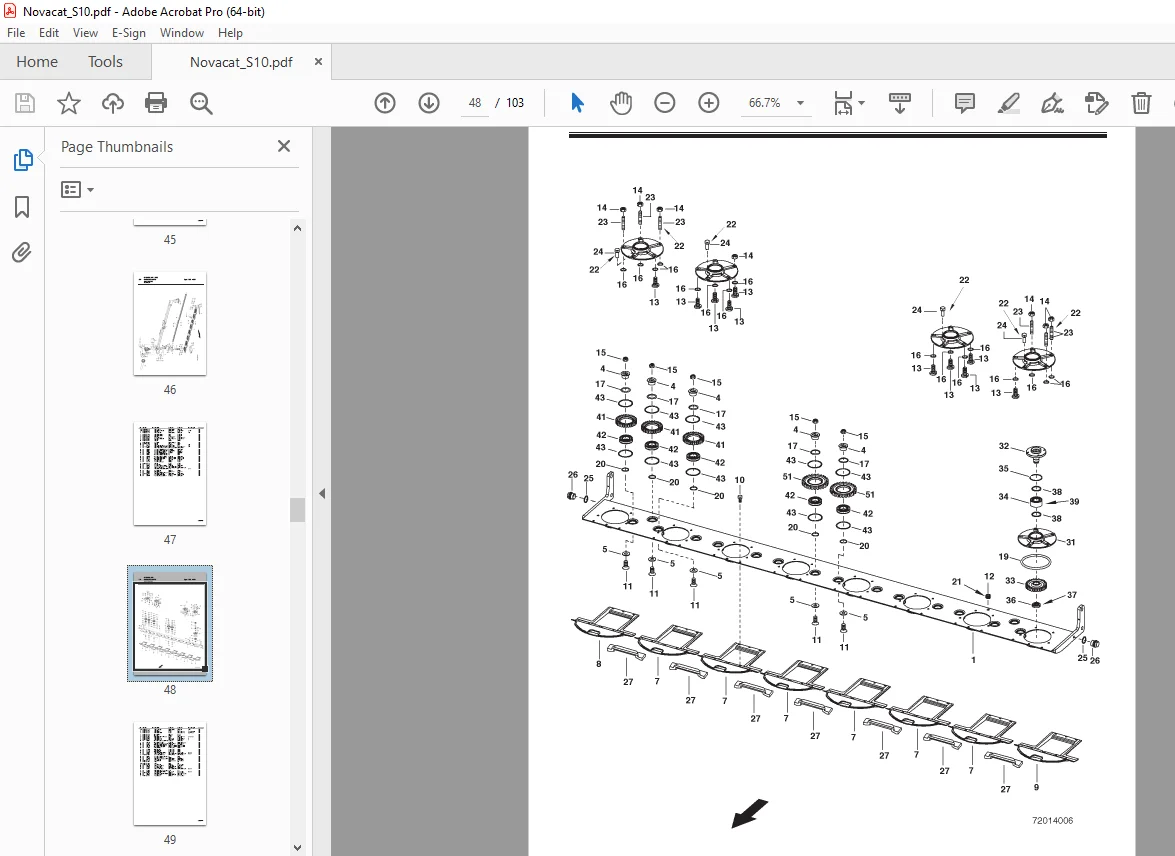Switch to the Home tab
This screenshot has width=1175, height=856.
click(x=37, y=61)
